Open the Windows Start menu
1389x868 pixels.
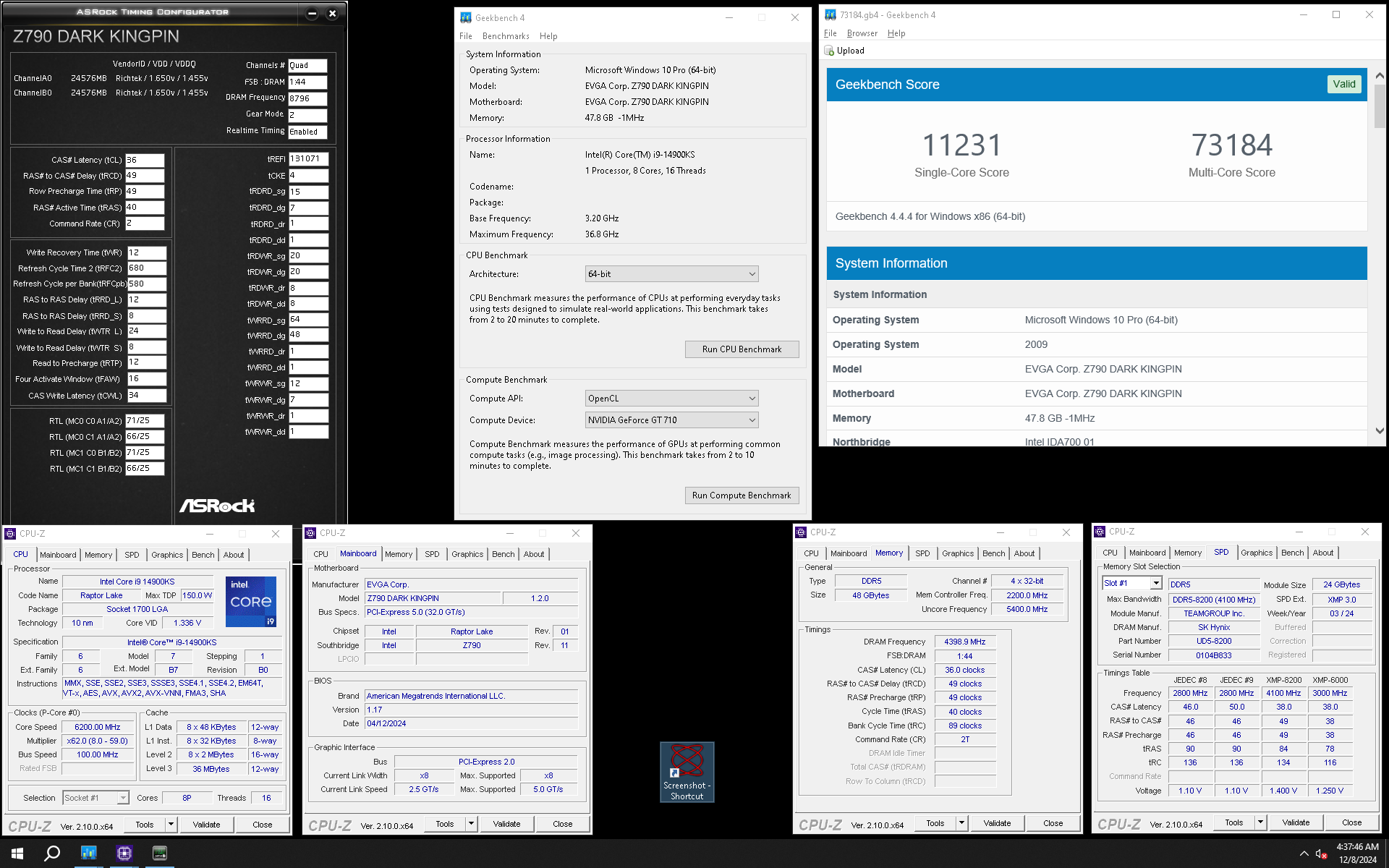coord(17,854)
